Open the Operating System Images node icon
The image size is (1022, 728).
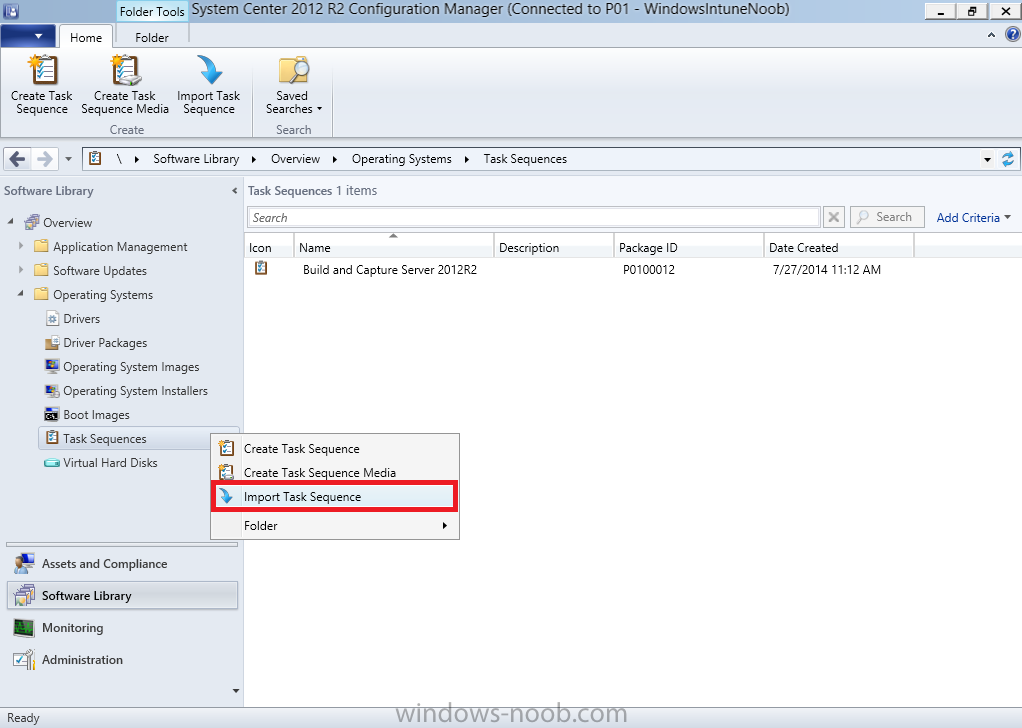52,366
